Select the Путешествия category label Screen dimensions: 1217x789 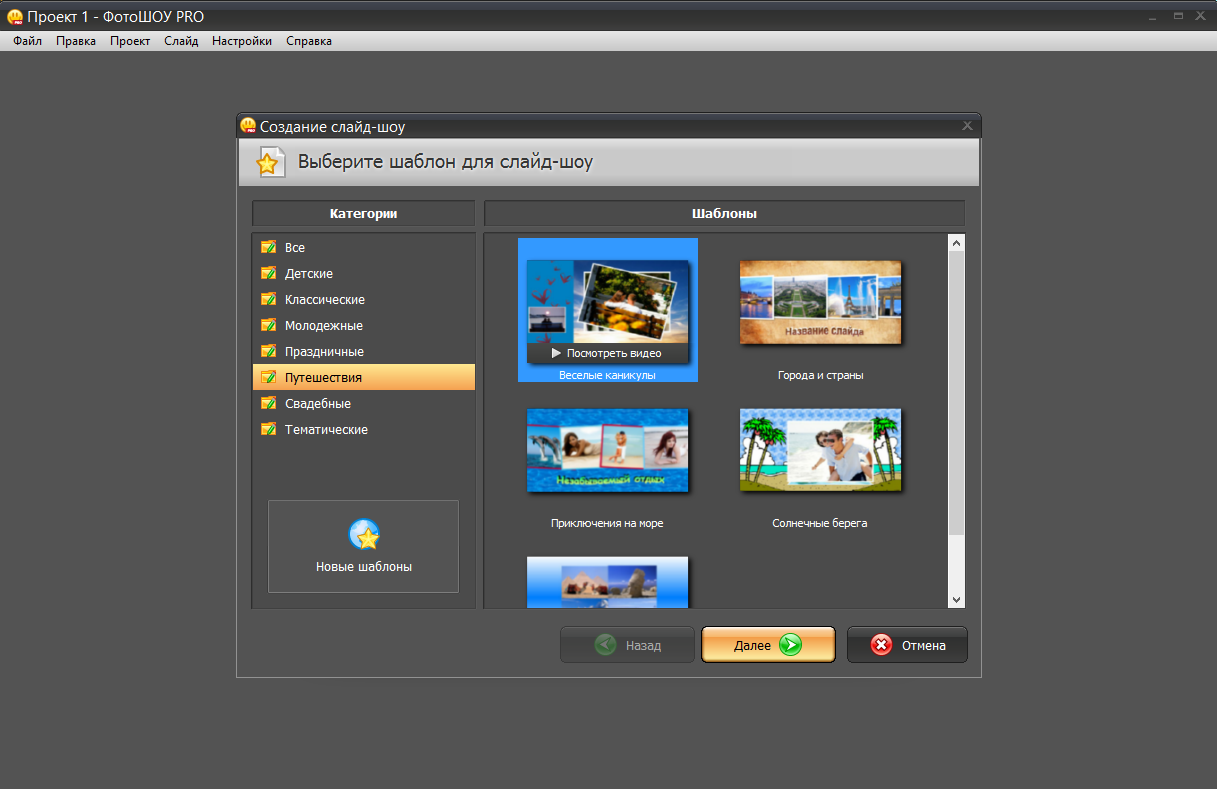[x=323, y=378]
